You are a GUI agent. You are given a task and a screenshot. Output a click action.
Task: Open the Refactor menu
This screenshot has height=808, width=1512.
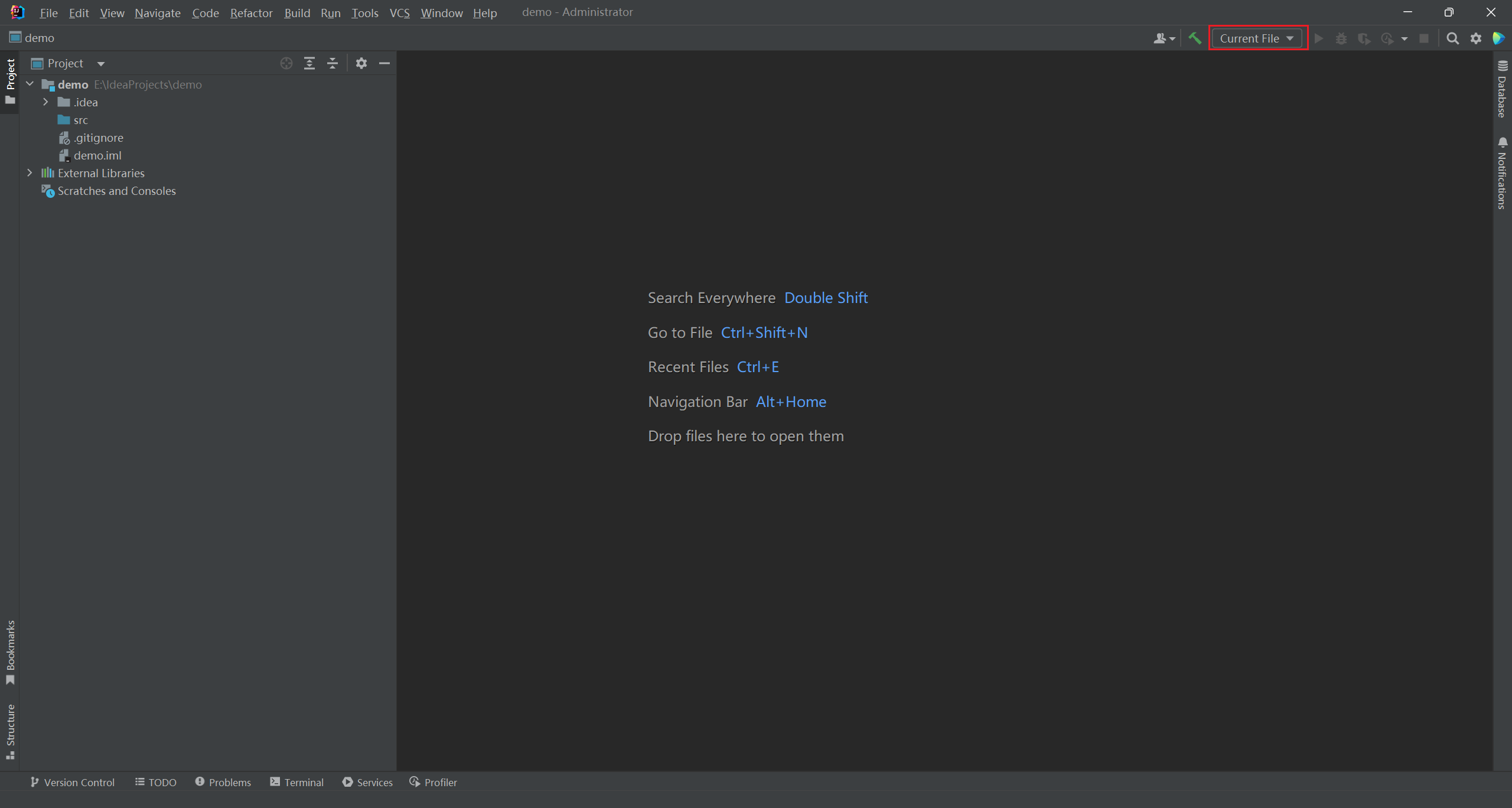click(251, 12)
